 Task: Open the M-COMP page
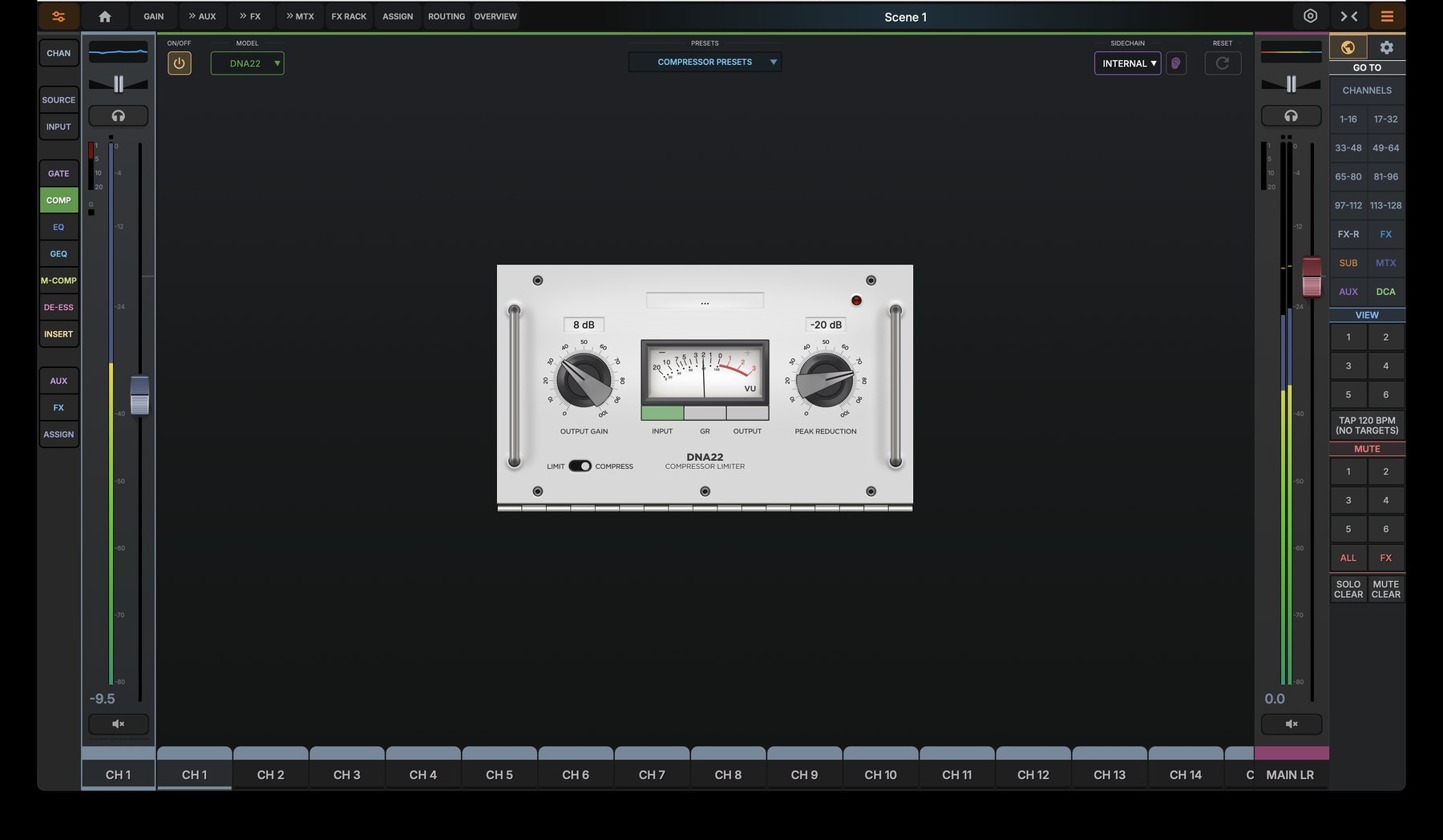(x=59, y=281)
